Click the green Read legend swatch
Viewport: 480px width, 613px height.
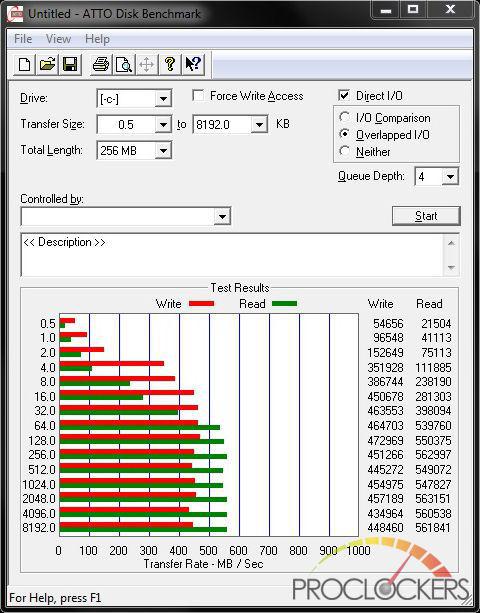click(x=285, y=303)
